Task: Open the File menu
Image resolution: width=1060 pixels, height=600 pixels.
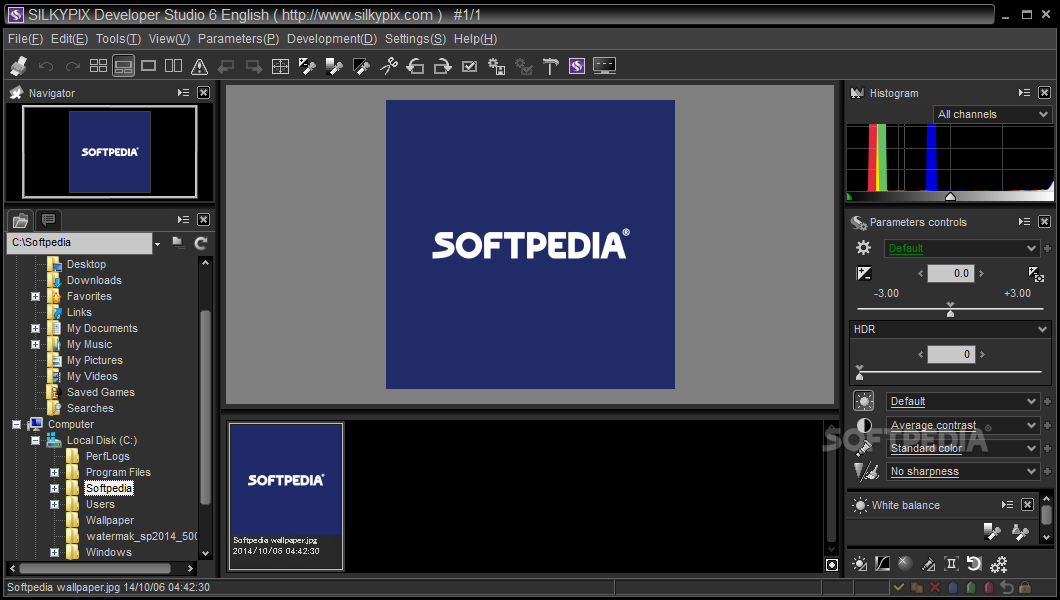Action: (x=25, y=39)
